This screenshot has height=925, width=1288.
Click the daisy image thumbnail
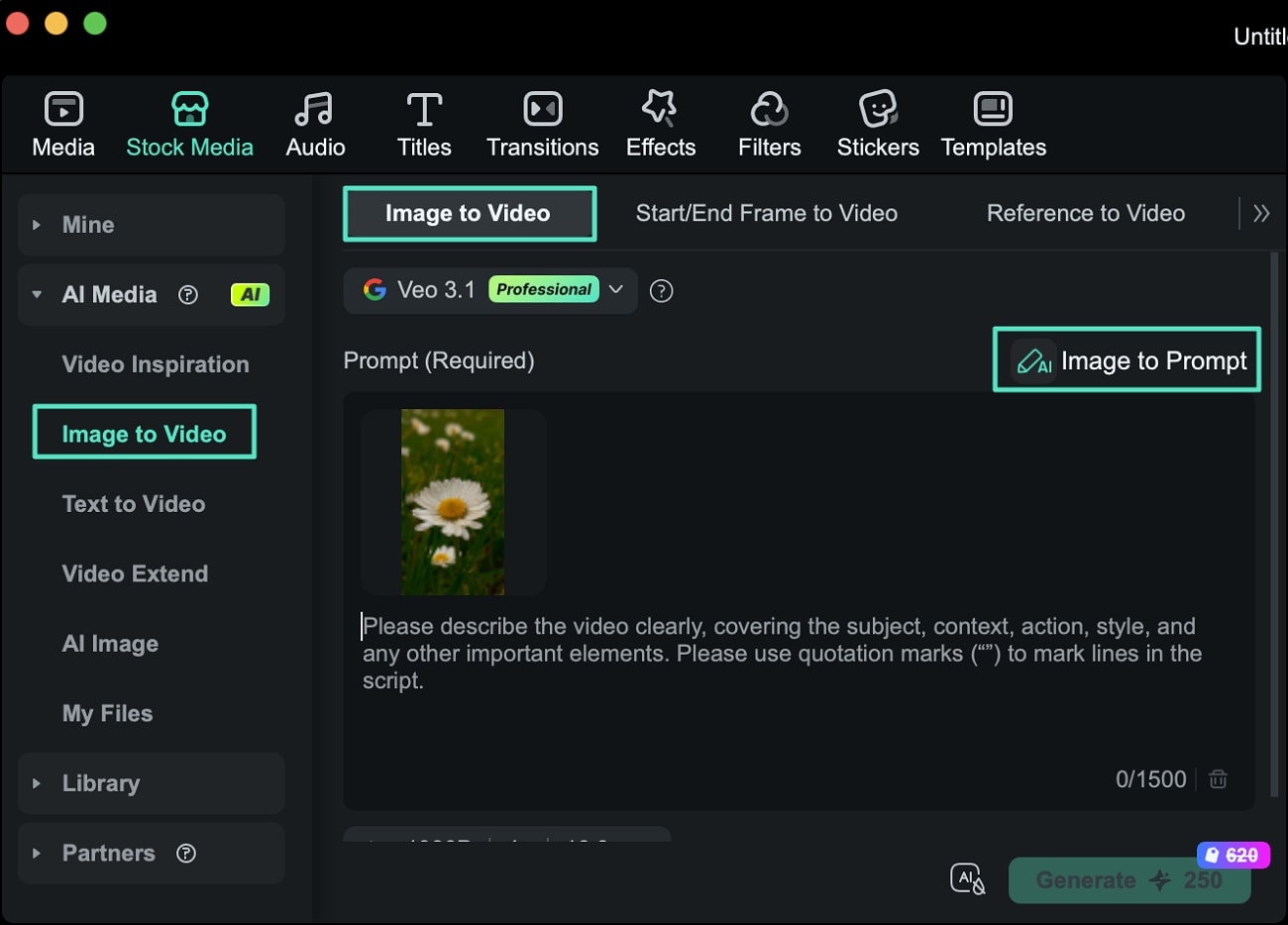(x=453, y=502)
